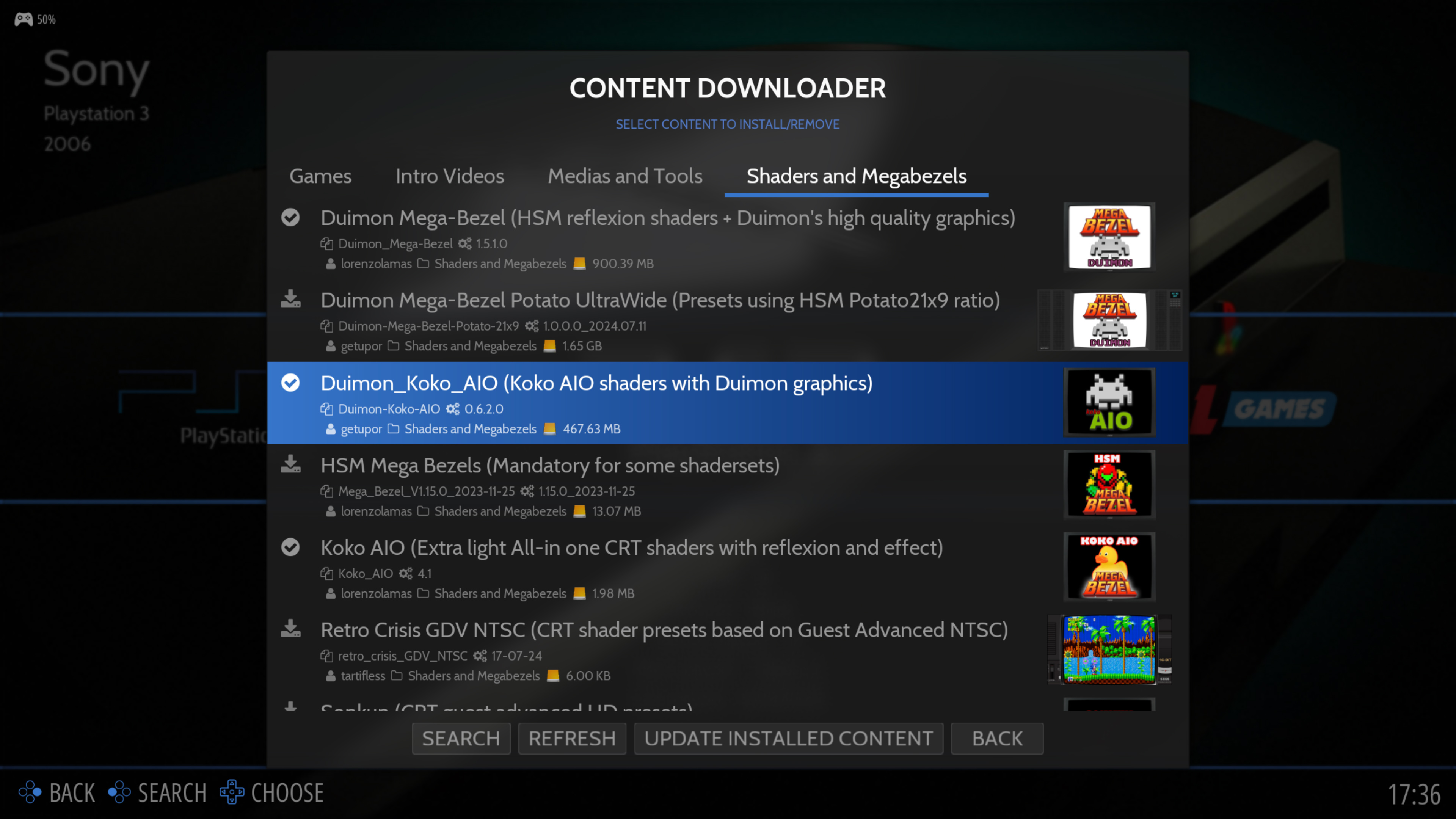Click the Sonkun partially visible download icon
The image size is (1456, 819).
(x=290, y=706)
